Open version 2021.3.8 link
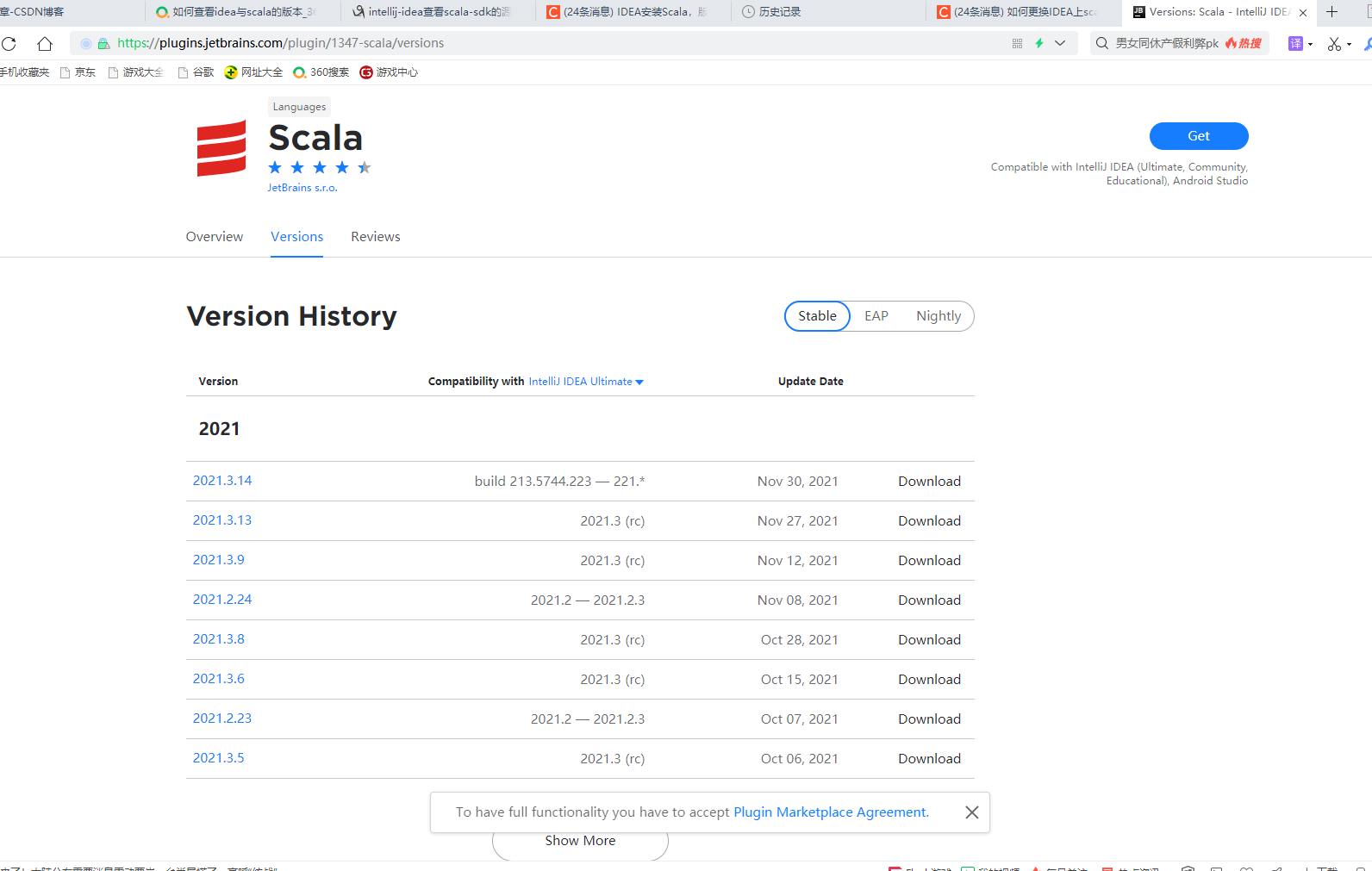This screenshot has height=871, width=1372. click(x=219, y=639)
